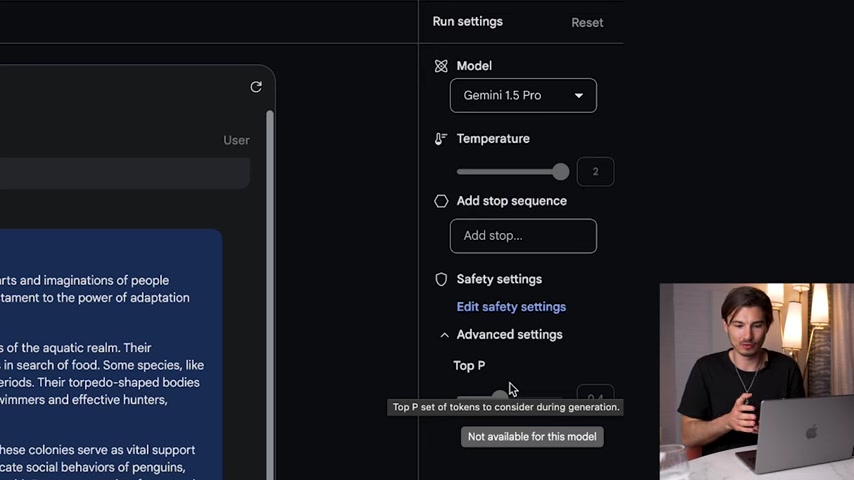The width and height of the screenshot is (854, 480).
Task: Click the refresh icon above the chat
Action: (256, 87)
